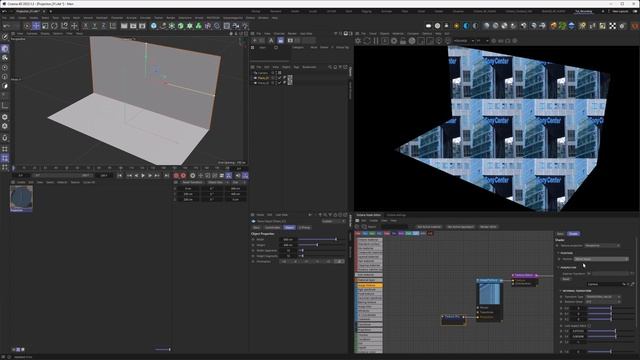Image resolution: width=640 pixels, height=360 pixels.
Task: Click the checkerboard icon in top-right toolbar
Action: pyautogui.click(x=613, y=26)
